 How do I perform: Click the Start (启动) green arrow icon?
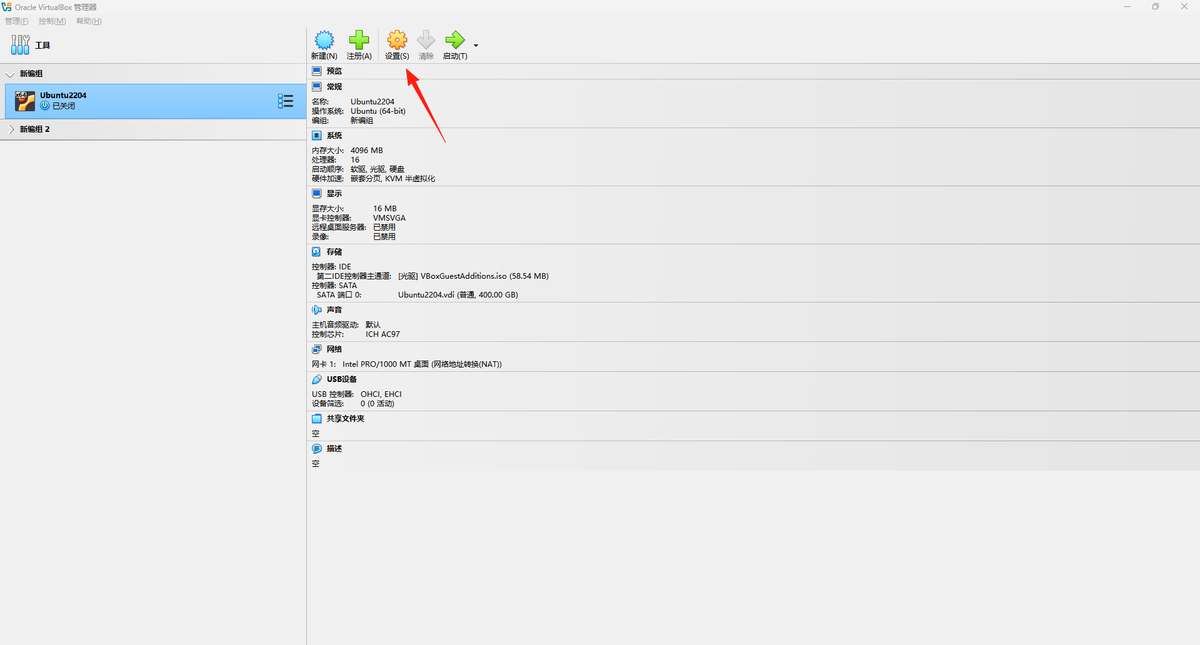coord(455,40)
